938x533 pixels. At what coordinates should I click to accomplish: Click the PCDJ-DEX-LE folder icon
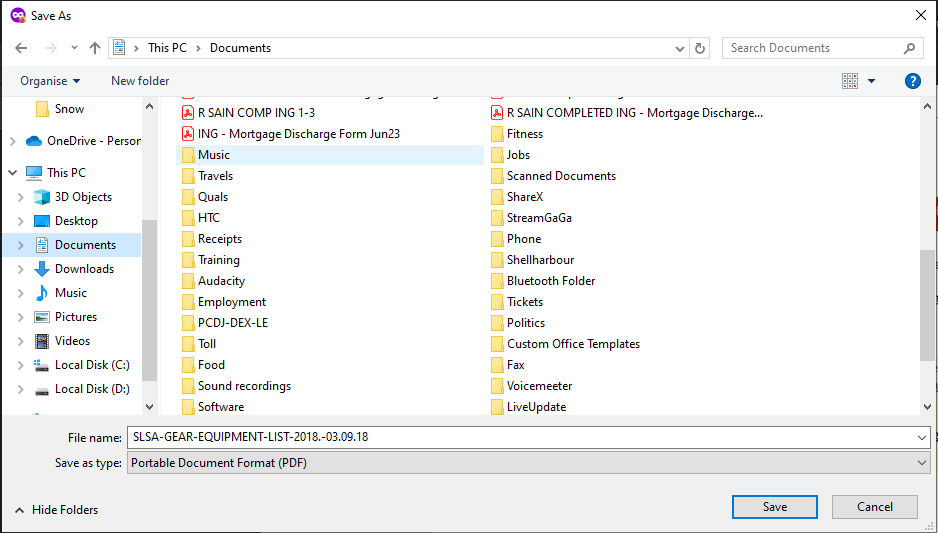[188, 322]
